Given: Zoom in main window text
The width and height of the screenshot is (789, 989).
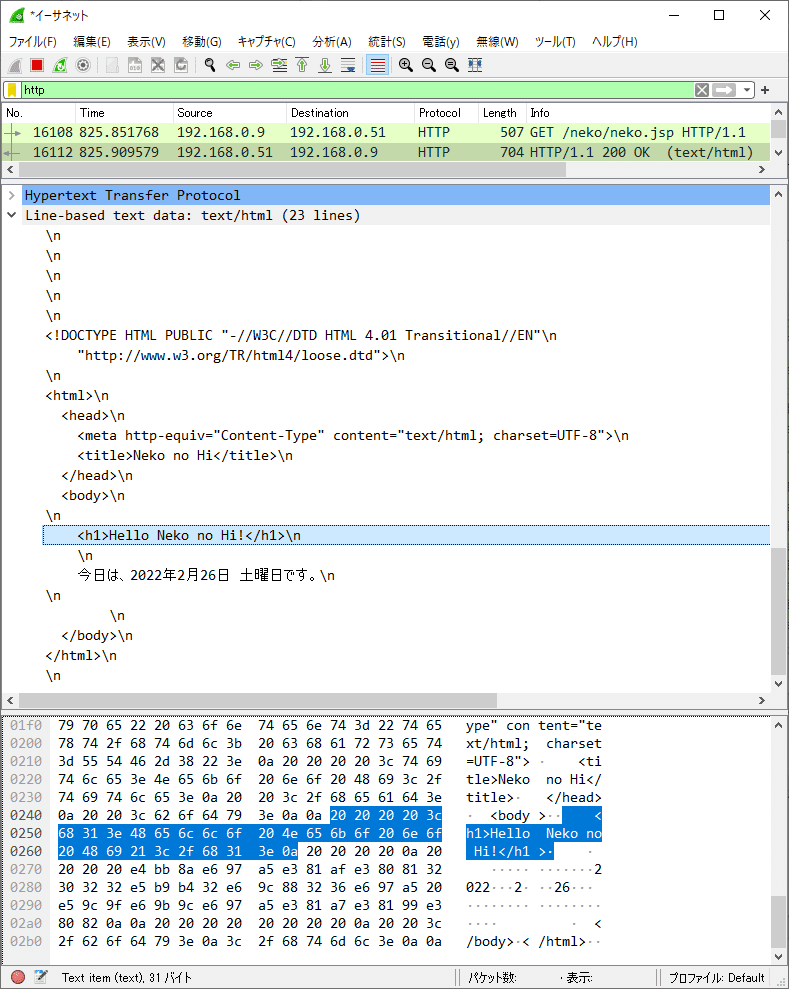Looking at the screenshot, I should coord(406,65).
